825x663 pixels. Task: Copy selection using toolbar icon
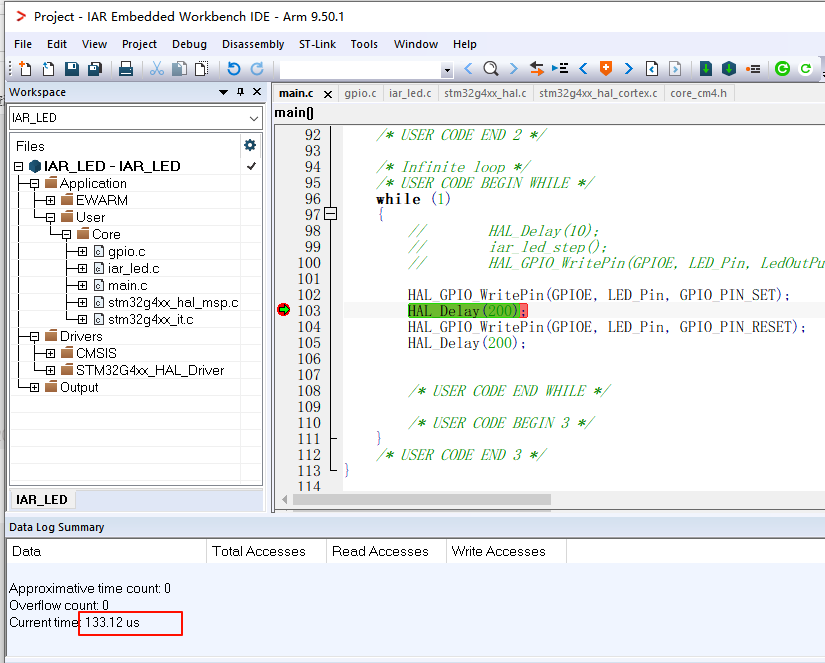coord(179,68)
